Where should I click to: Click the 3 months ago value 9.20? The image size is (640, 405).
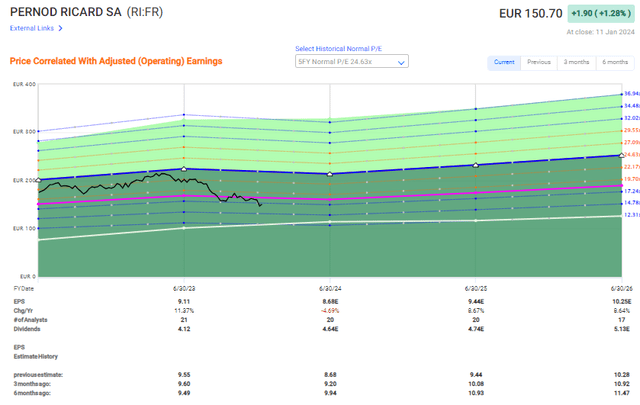click(330, 384)
